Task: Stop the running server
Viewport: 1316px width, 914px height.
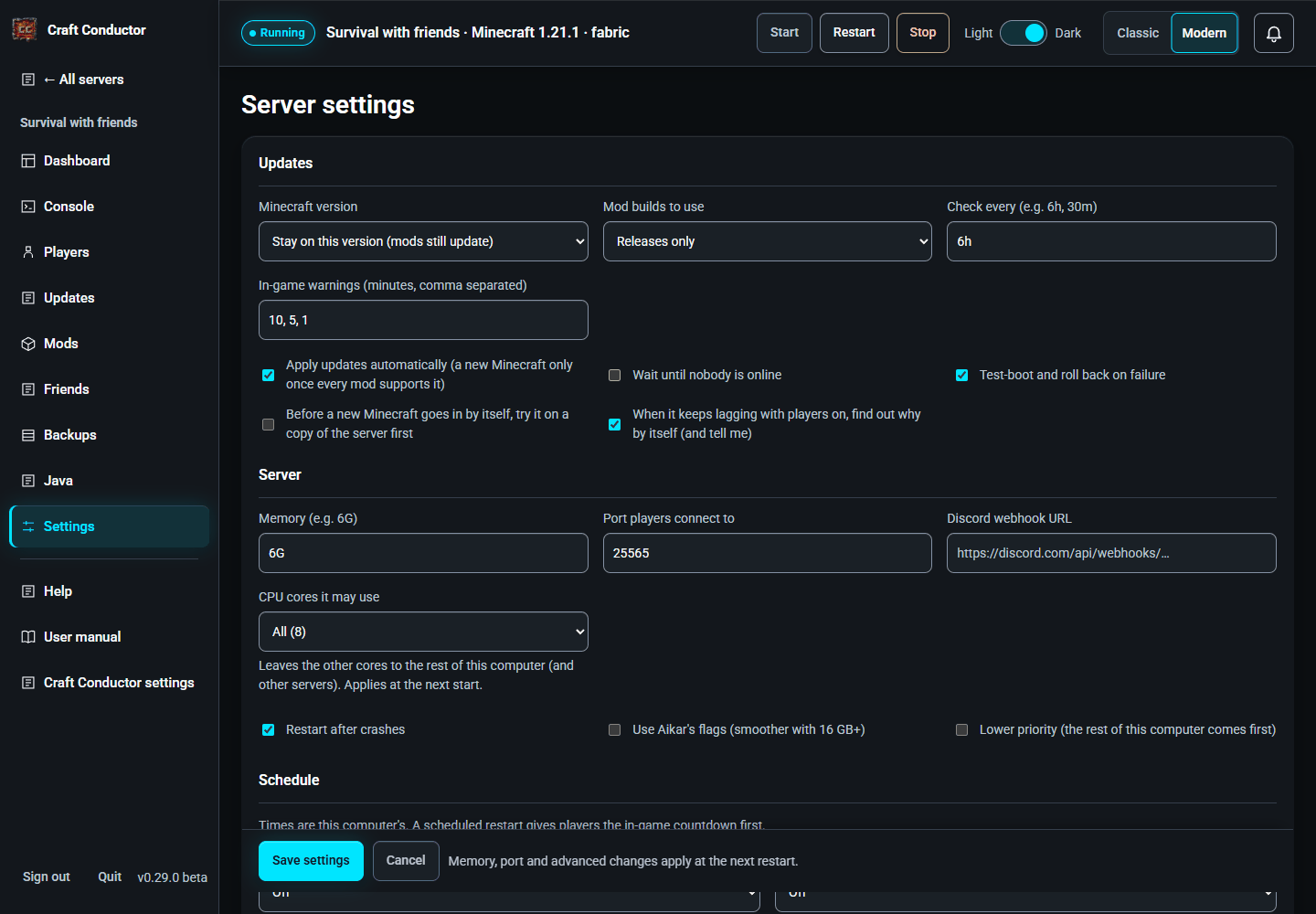Action: click(x=923, y=33)
